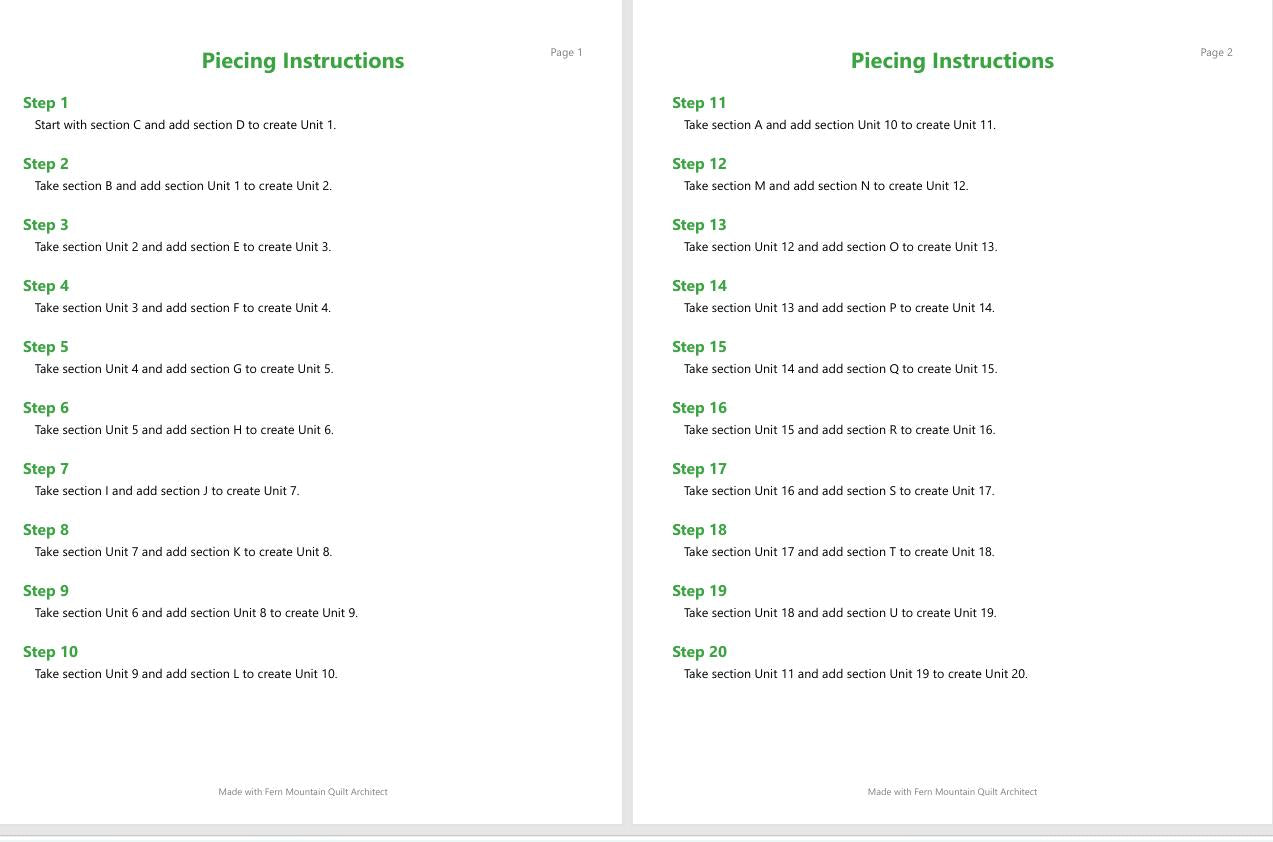
Task: Click the instruction text creating Unit 9
Action: click(x=196, y=613)
